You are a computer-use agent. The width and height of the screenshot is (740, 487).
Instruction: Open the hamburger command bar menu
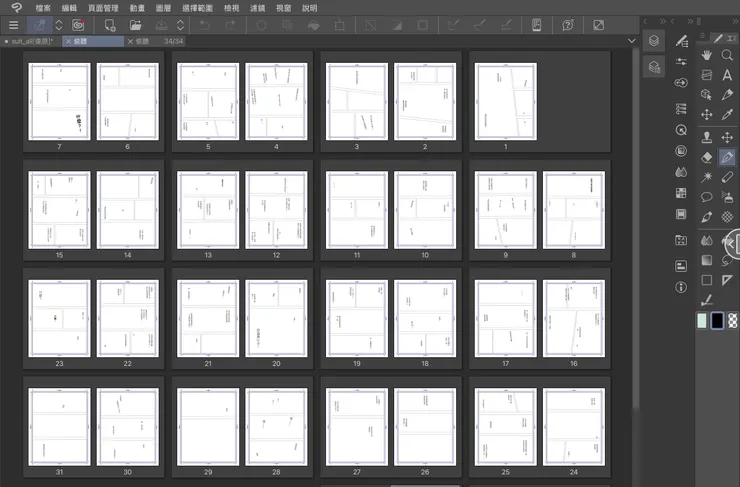[x=14, y=25]
